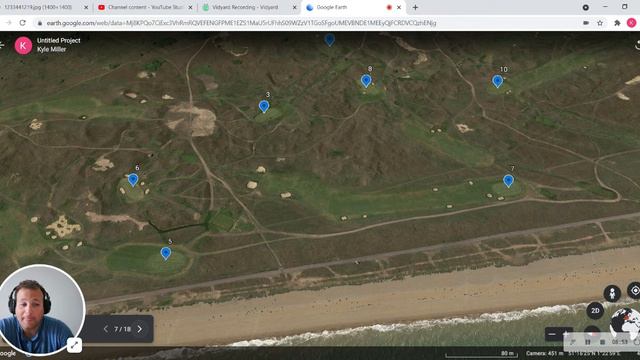
Task: Open placemark pin number 7
Action: click(x=508, y=180)
